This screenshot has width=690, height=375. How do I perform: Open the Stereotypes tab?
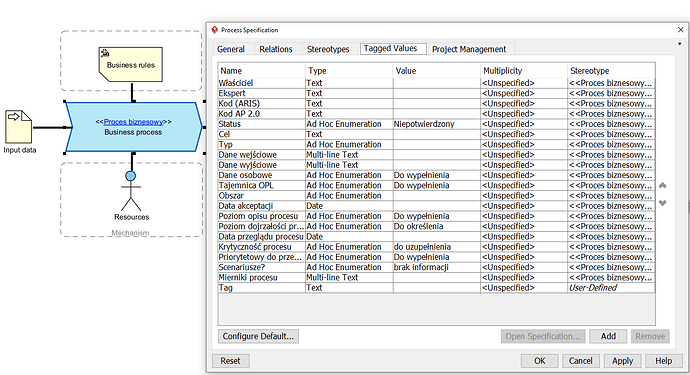328,49
